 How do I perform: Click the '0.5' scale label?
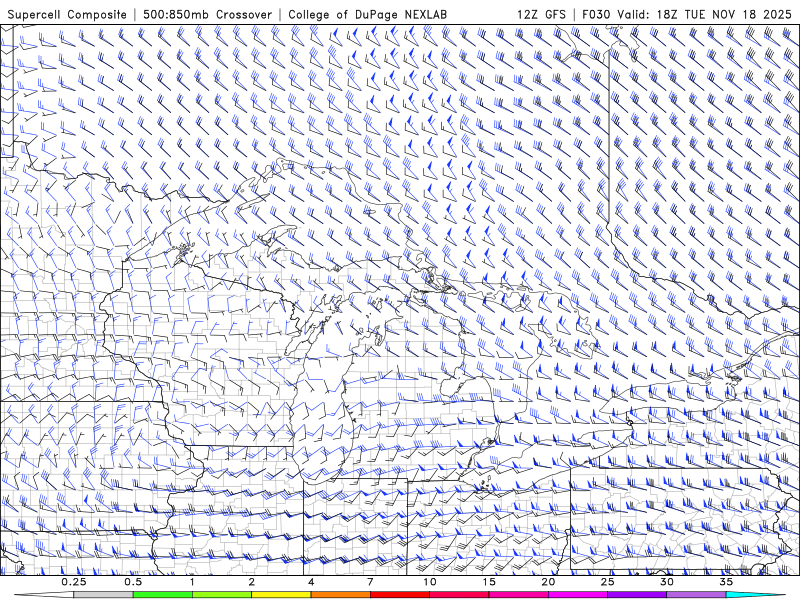[133, 582]
